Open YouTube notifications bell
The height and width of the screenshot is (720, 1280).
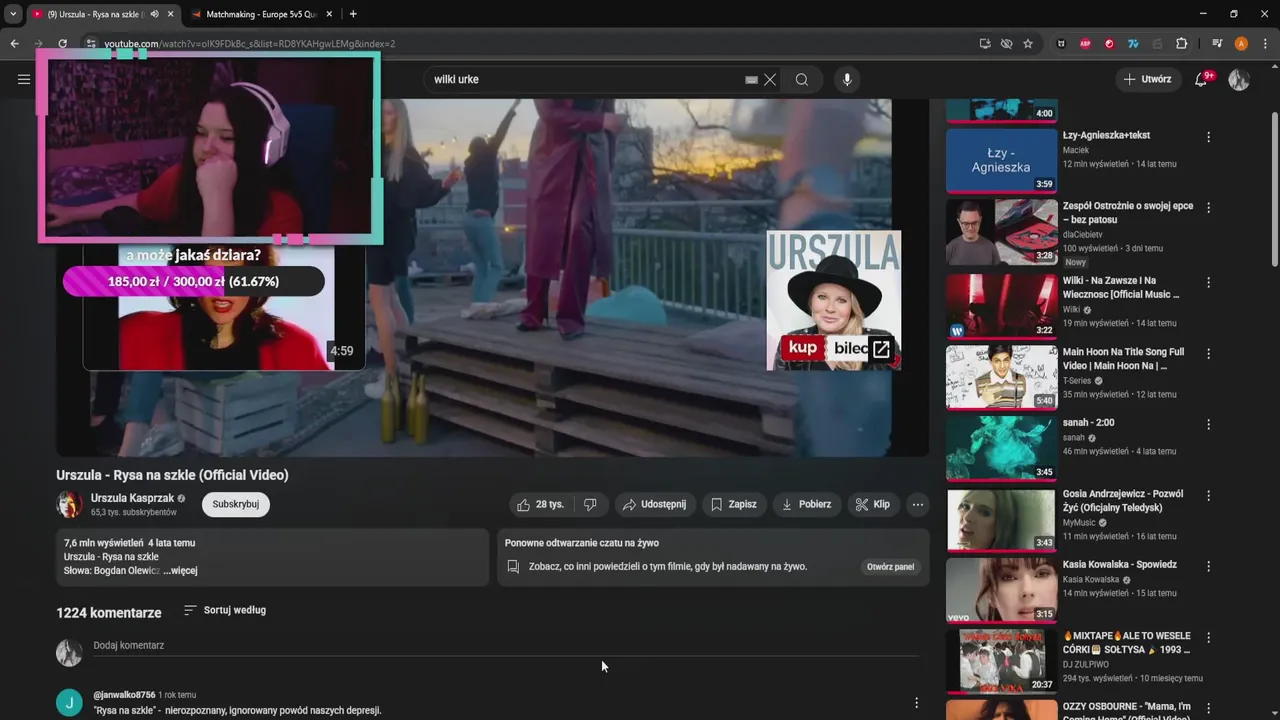coord(1202,79)
